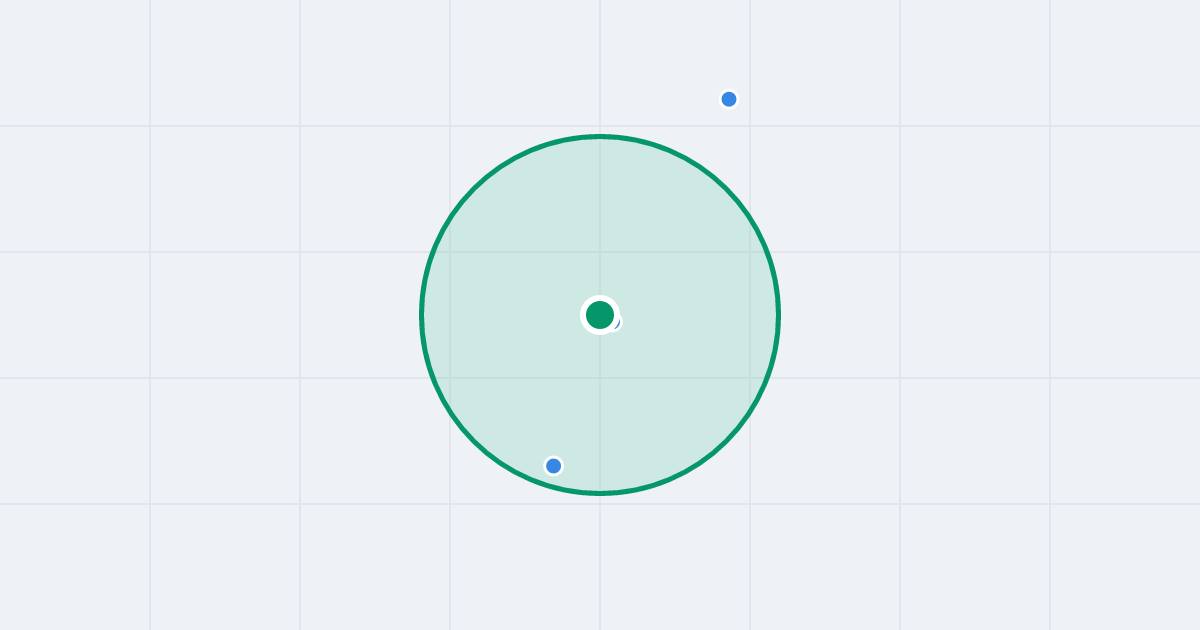1200x630 pixels.
Task: Click the green center marker of the circle
Action: point(600,315)
